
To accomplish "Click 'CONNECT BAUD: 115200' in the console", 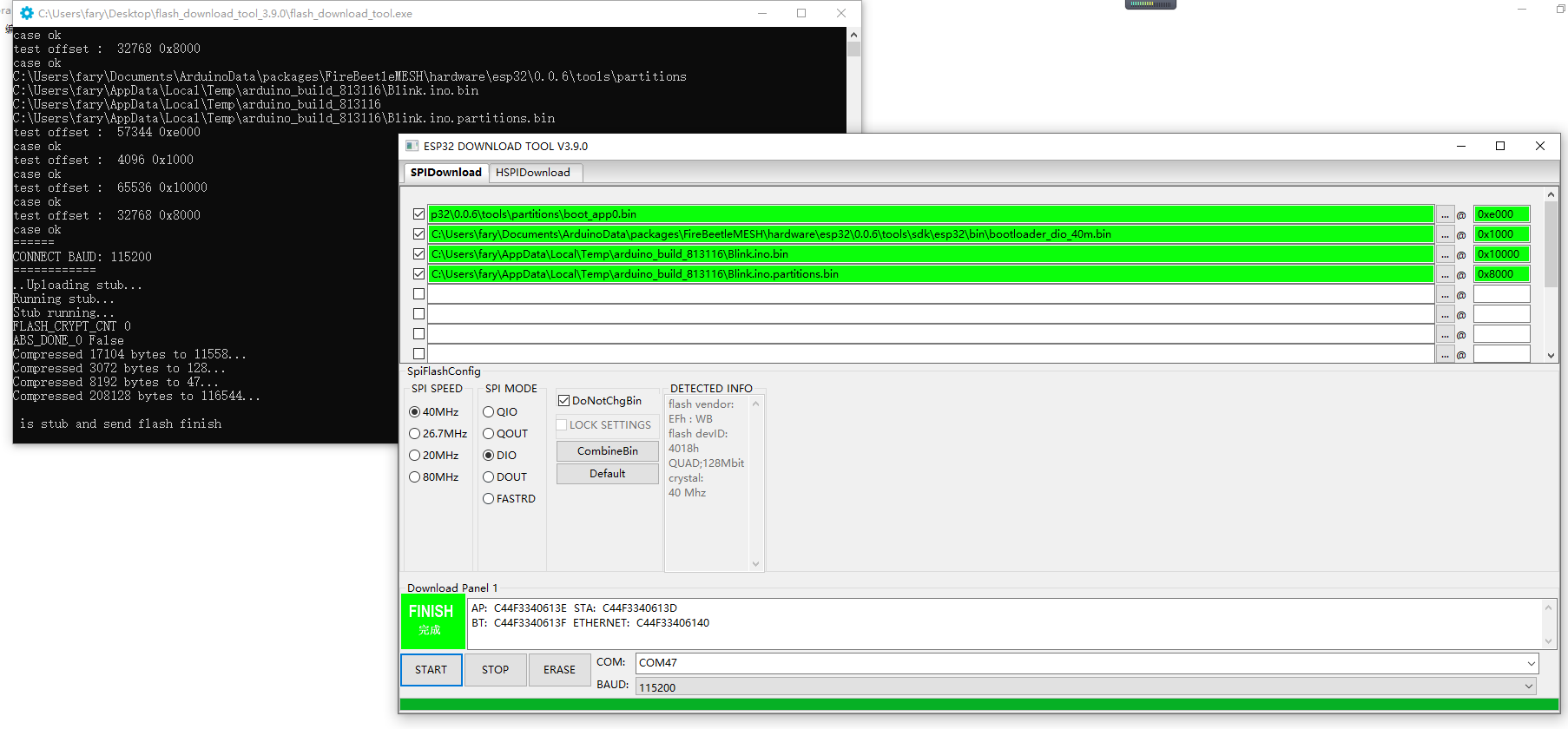I will pyautogui.click(x=82, y=257).
